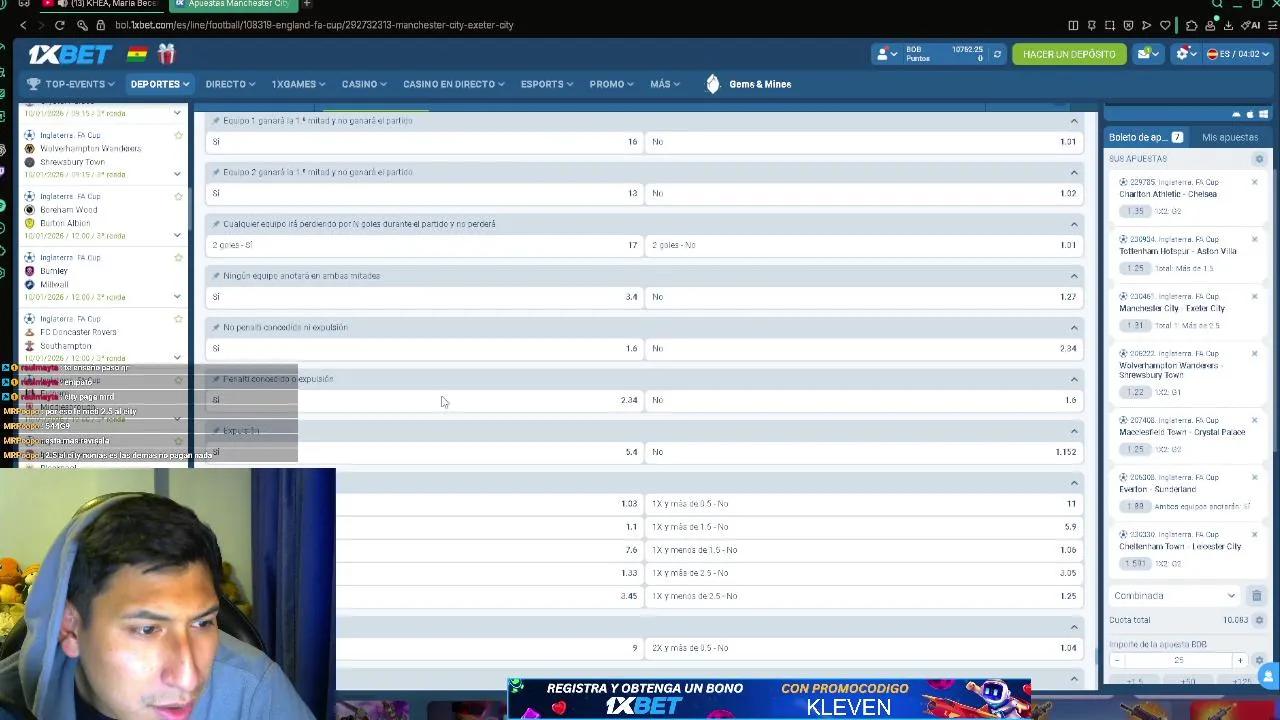Viewport: 1280px width, 720px height.
Task: Open stake amount settings gear
Action: 1259,660
